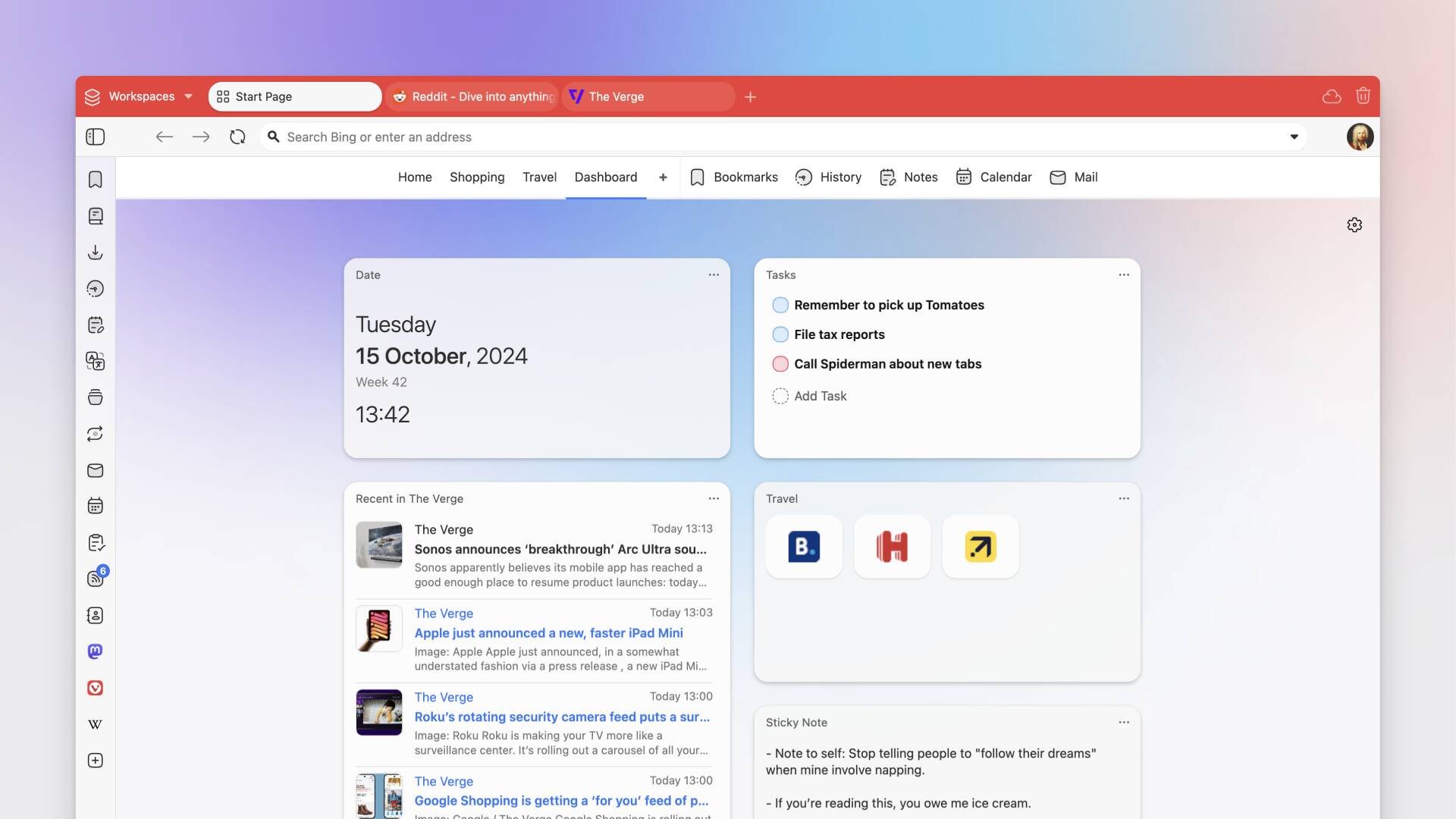The height and width of the screenshot is (819, 1456).
Task: Click the Mastodon sidebar icon
Action: pos(95,652)
